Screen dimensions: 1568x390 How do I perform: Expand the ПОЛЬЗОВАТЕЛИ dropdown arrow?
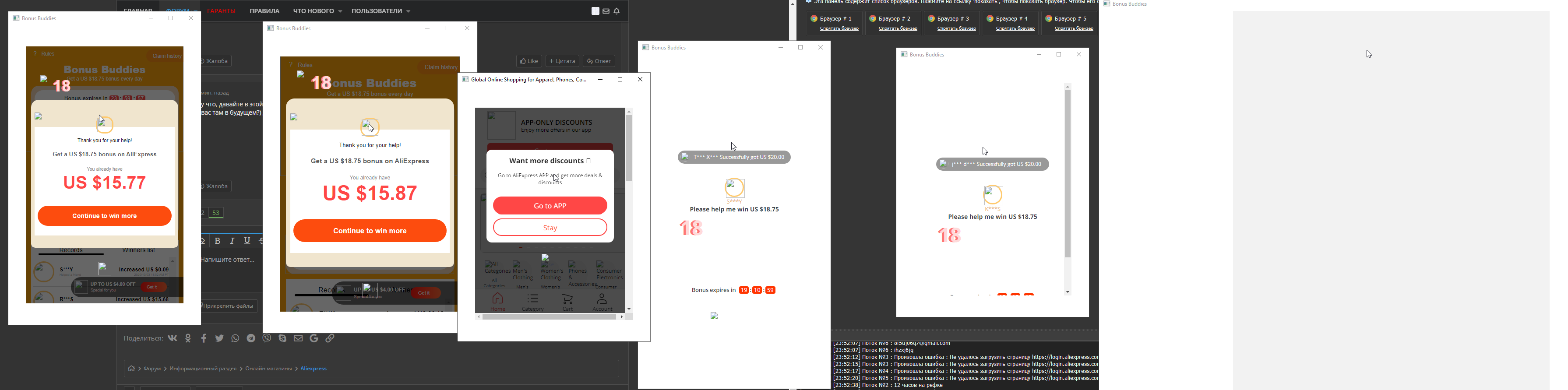pyautogui.click(x=409, y=11)
